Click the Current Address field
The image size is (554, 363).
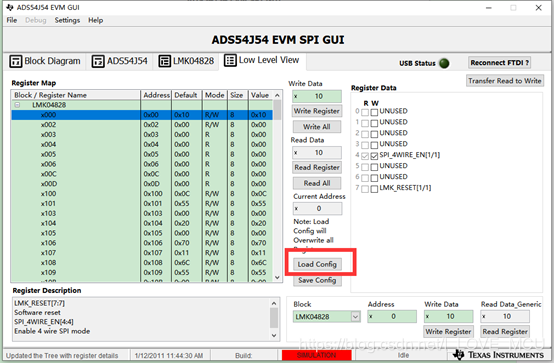pos(318,209)
